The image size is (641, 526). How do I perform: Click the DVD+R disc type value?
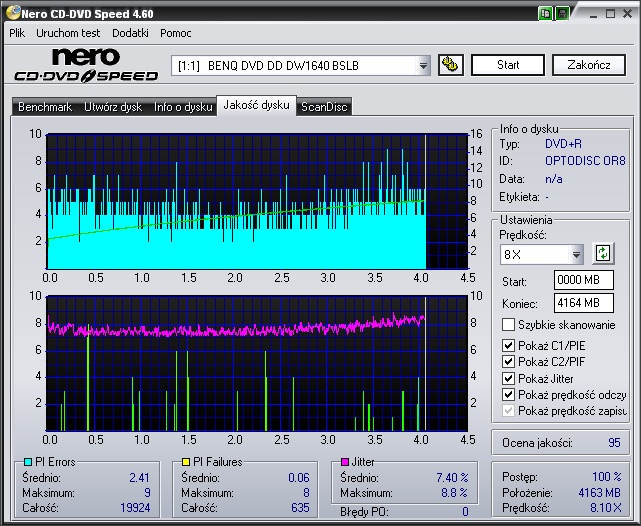coord(563,144)
